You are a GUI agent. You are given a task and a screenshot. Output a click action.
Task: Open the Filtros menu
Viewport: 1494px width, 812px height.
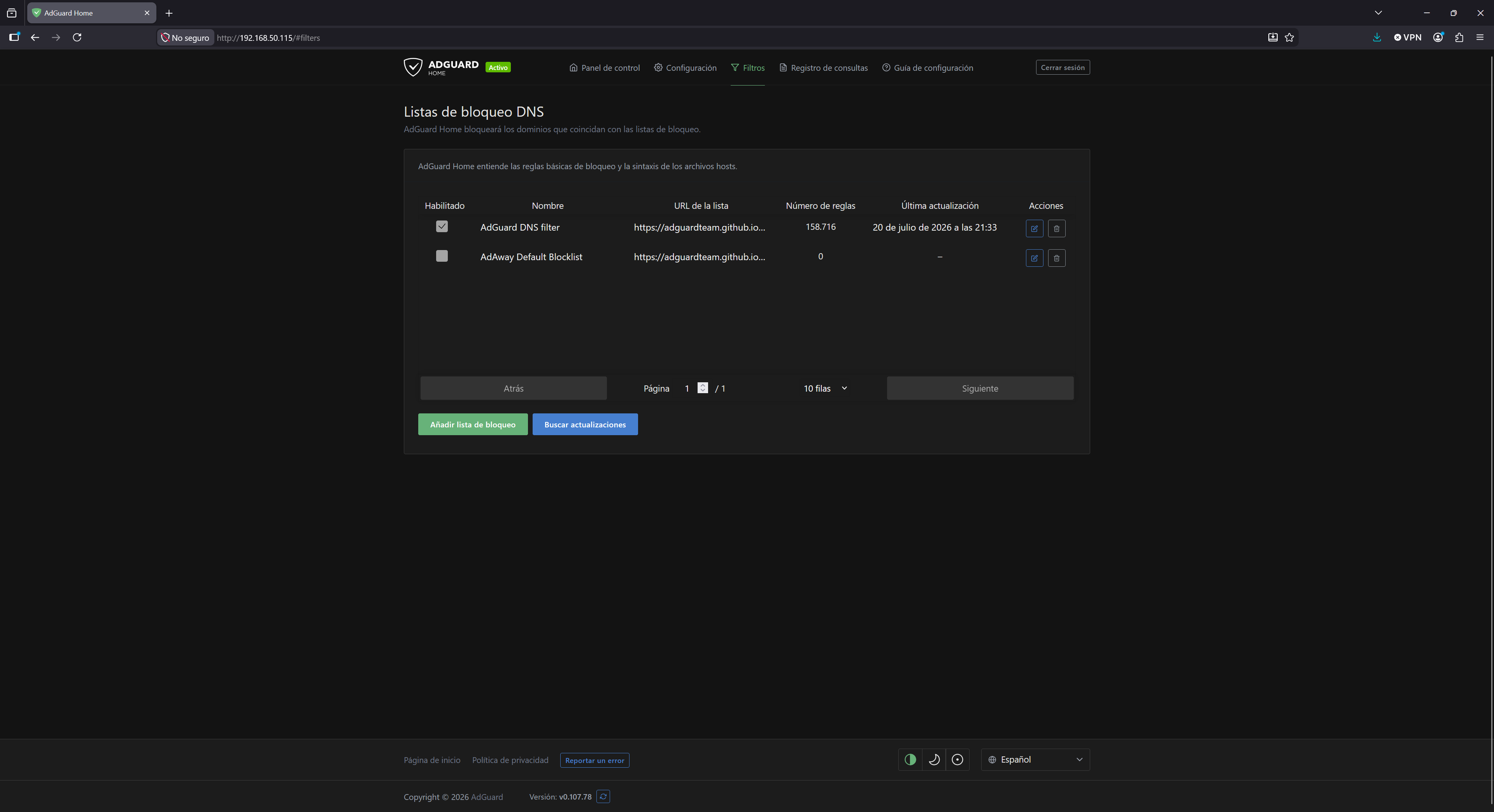click(x=747, y=68)
